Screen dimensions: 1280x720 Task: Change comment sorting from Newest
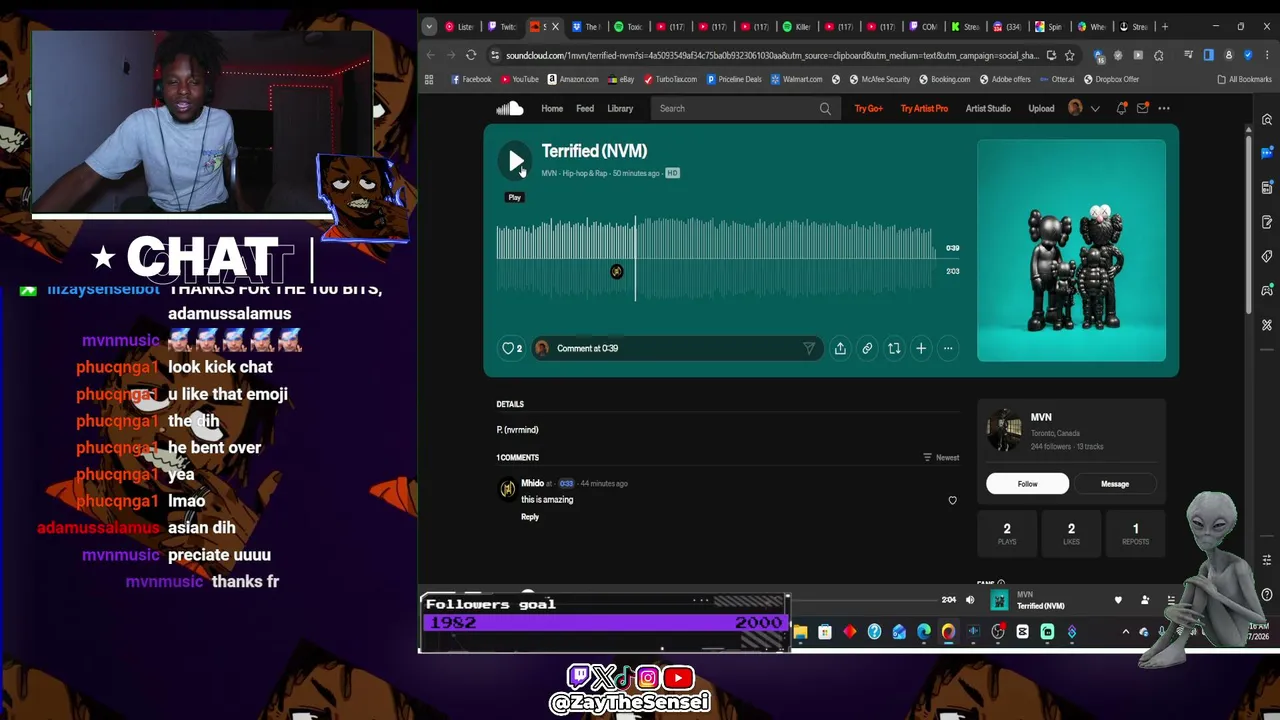point(941,458)
